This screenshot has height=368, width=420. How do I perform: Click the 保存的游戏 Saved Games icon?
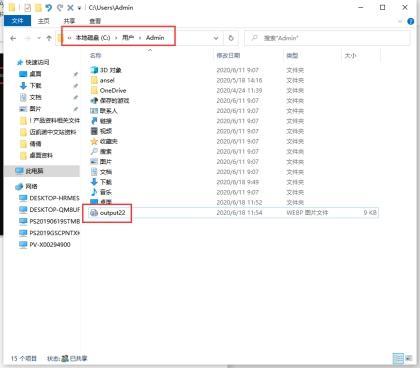tap(94, 100)
